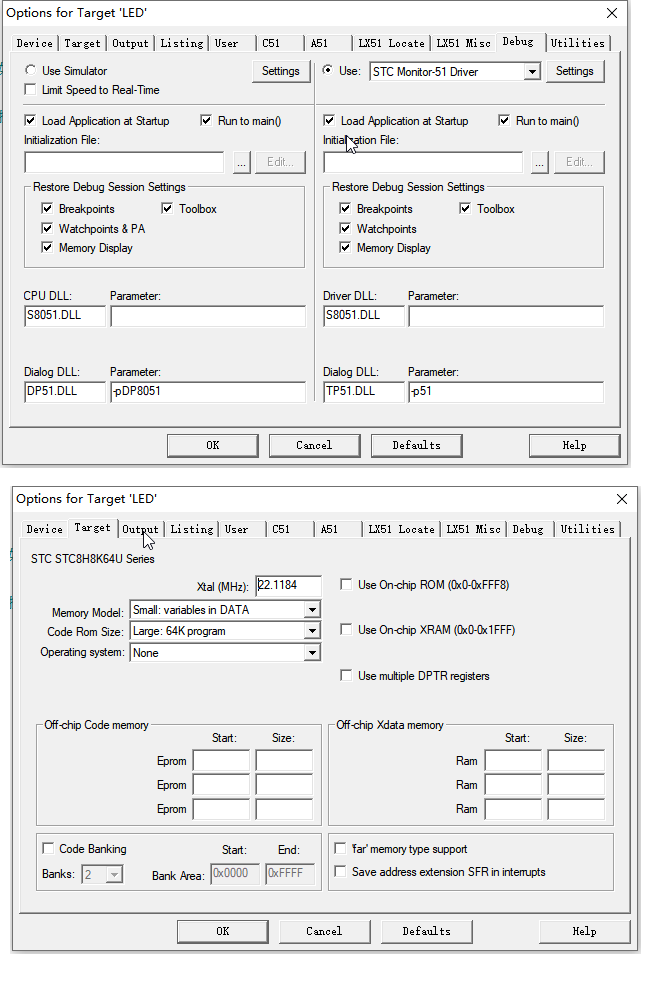Click Driver DLL field S8051.DLL
The width and height of the screenshot is (656, 994).
(x=364, y=316)
